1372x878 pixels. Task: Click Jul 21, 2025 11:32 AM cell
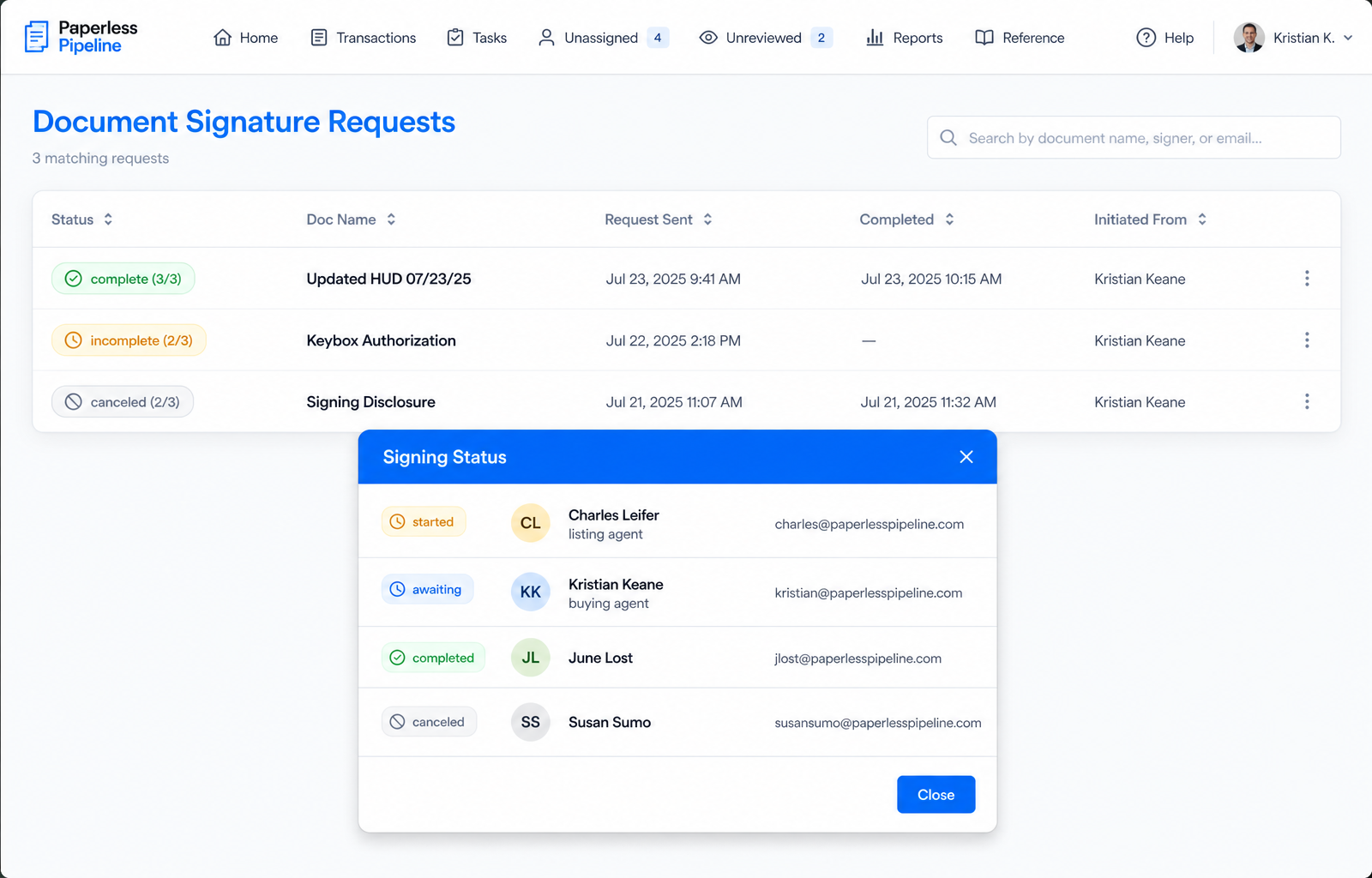click(929, 402)
